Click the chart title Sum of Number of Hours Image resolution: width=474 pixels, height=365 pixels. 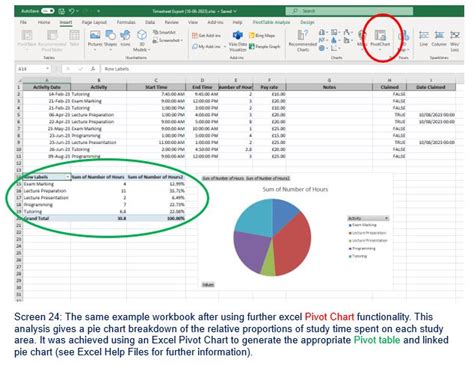295,189
